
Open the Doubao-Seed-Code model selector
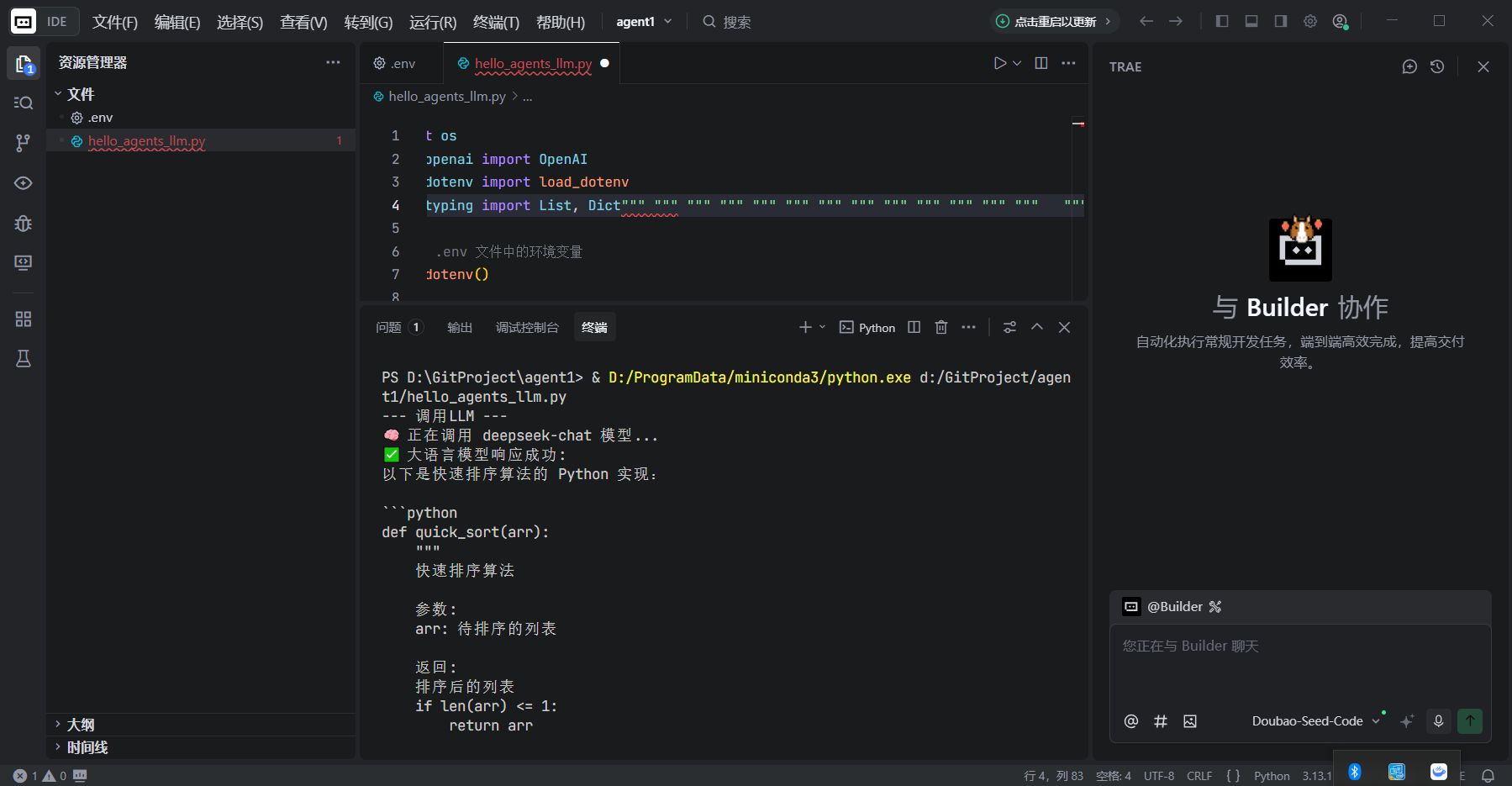1316,721
